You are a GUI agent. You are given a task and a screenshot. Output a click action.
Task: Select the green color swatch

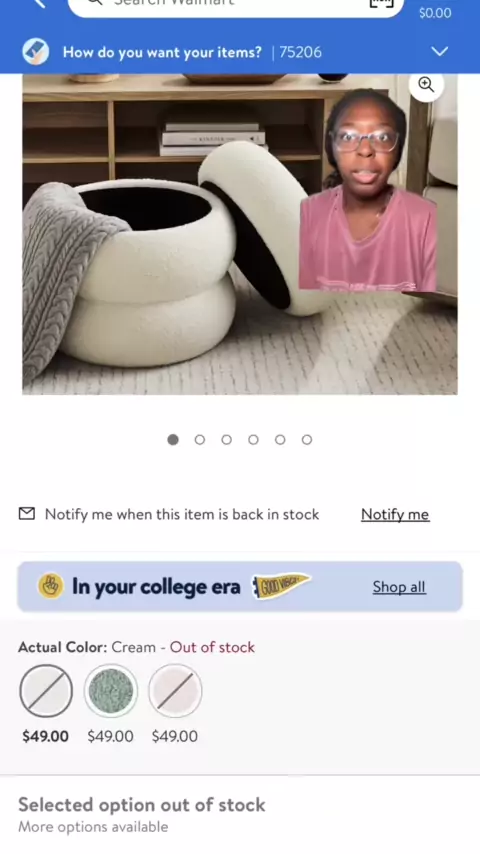[111, 691]
